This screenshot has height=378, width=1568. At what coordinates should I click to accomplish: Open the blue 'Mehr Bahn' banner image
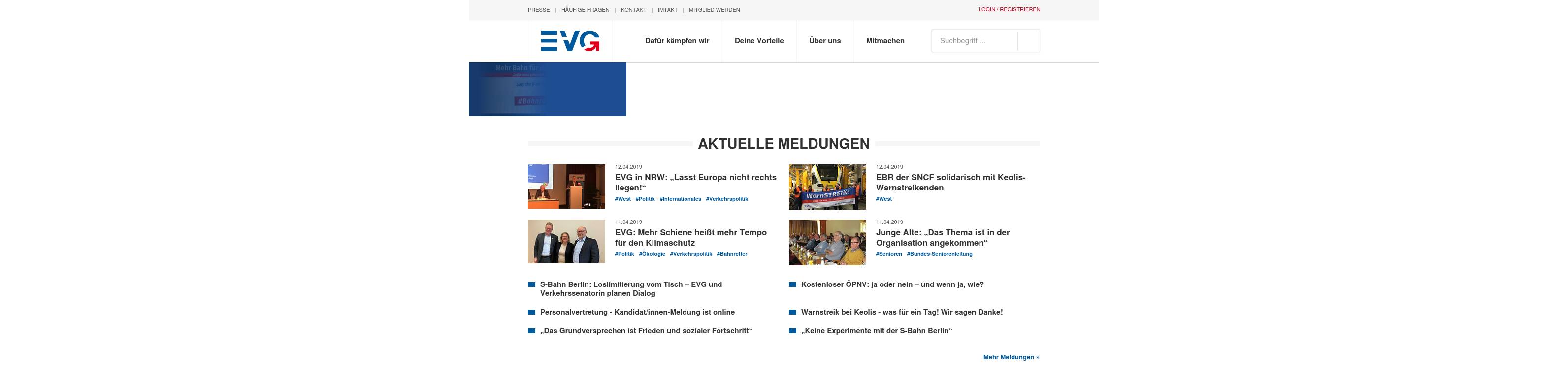pos(547,89)
